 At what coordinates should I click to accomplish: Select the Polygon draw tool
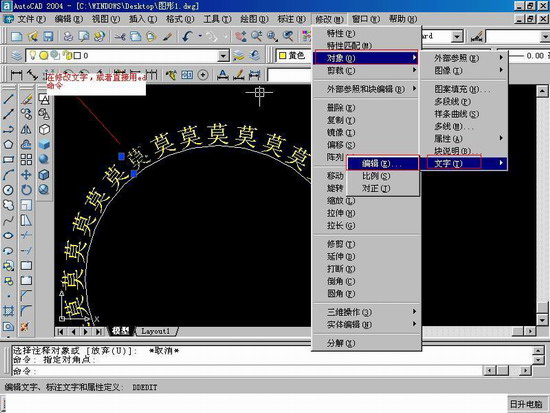click(8, 144)
